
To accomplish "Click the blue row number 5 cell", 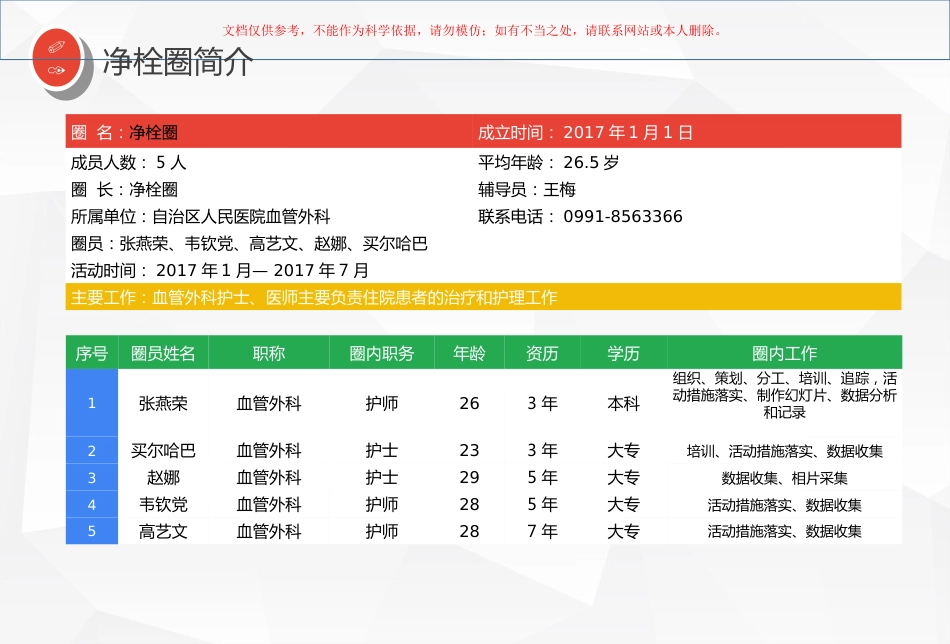I will click(91, 531).
